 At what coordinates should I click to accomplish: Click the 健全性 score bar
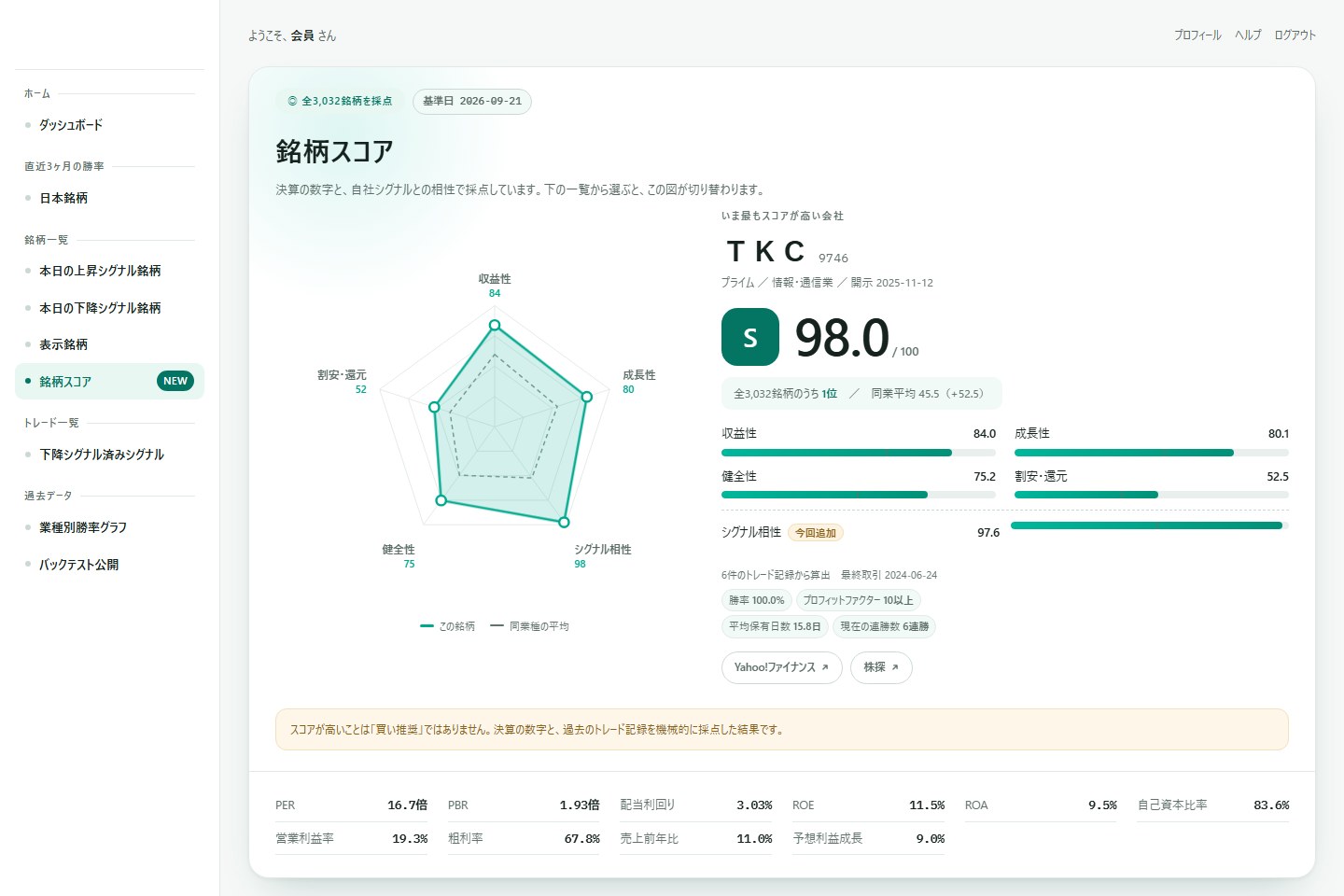[x=859, y=495]
